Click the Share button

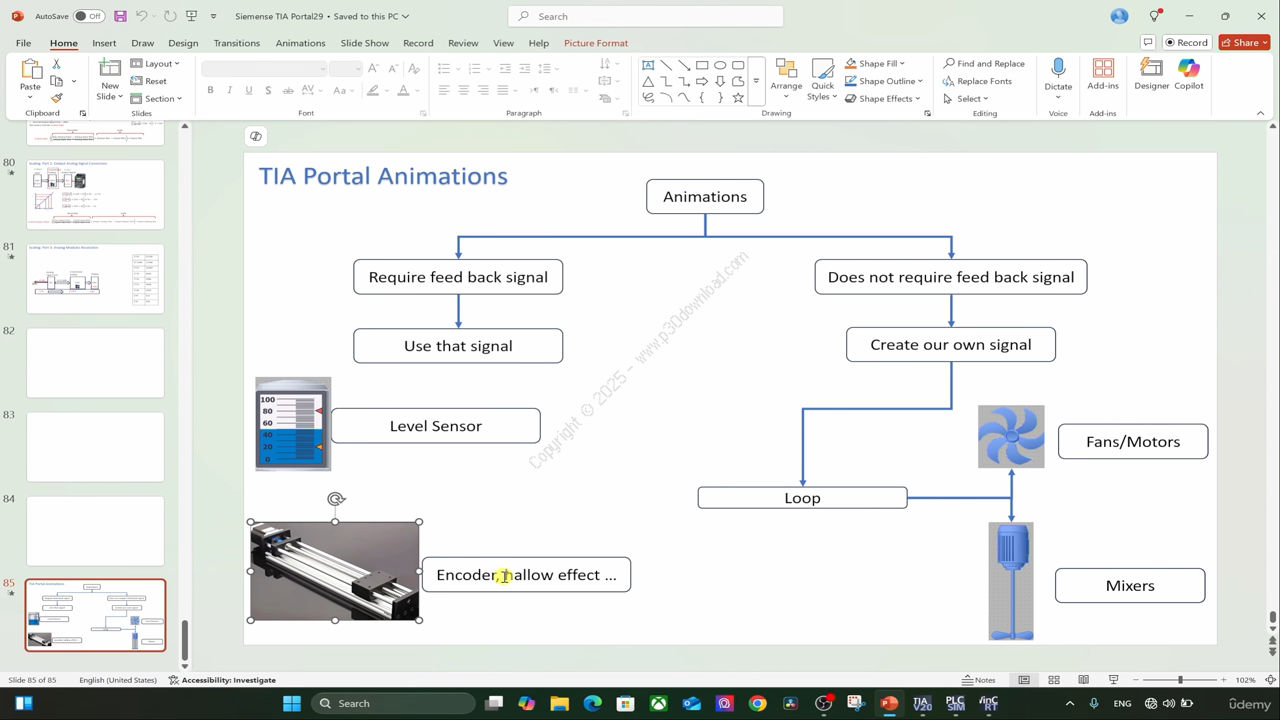(1244, 43)
